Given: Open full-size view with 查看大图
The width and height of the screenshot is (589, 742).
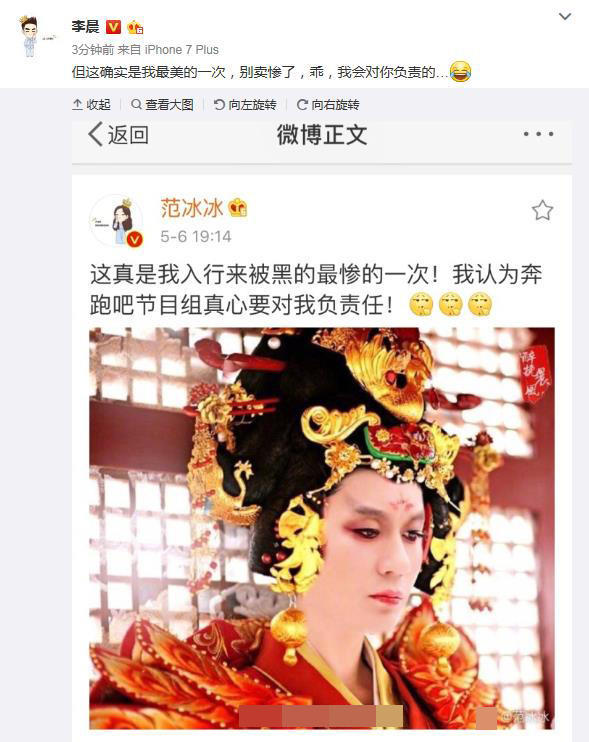Looking at the screenshot, I should pos(162,105).
